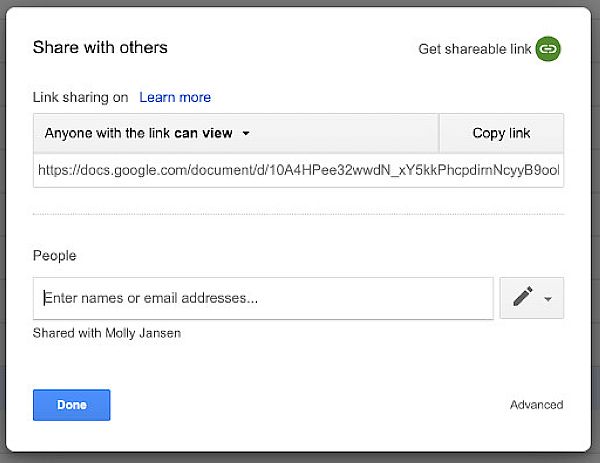The image size is (600, 463).
Task: Open the arrow beside the pencil icon
Action: 547,299
